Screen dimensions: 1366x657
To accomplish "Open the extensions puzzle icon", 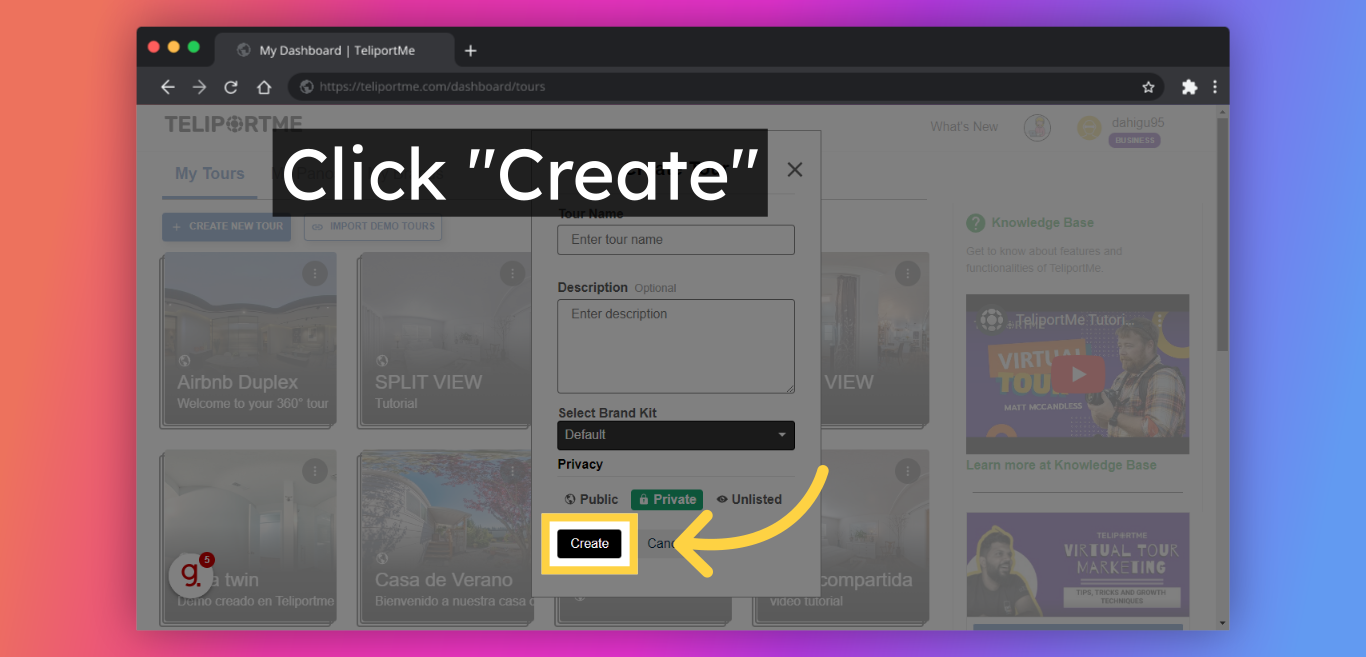I will [x=1189, y=87].
